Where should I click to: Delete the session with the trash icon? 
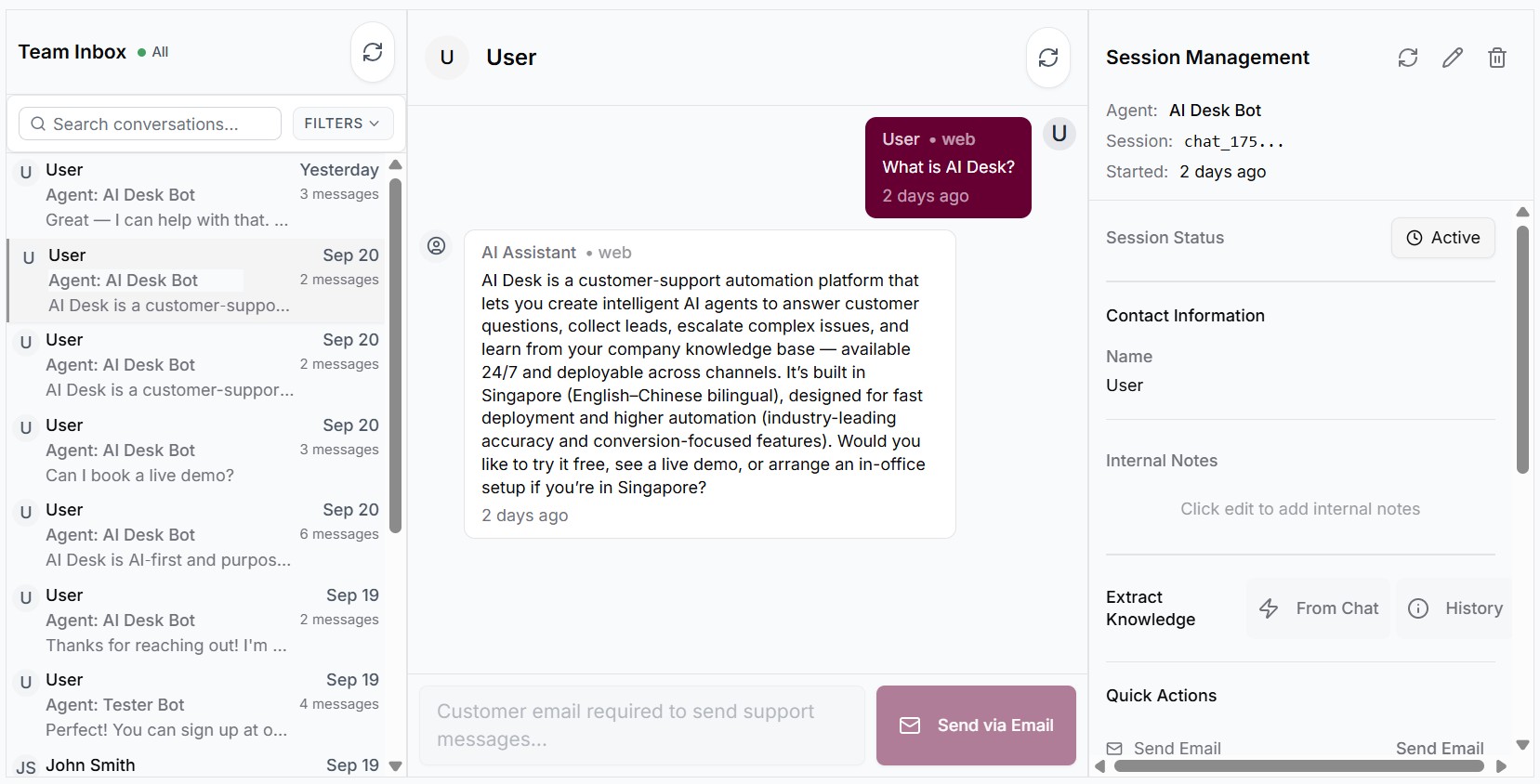click(1495, 58)
